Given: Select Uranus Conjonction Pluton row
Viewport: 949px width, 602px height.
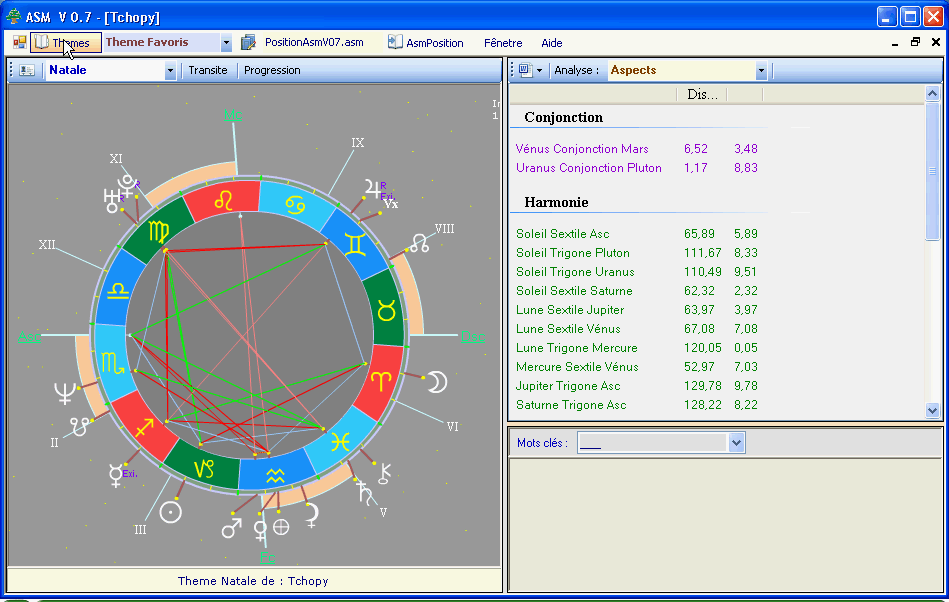Looking at the screenshot, I should 636,168.
